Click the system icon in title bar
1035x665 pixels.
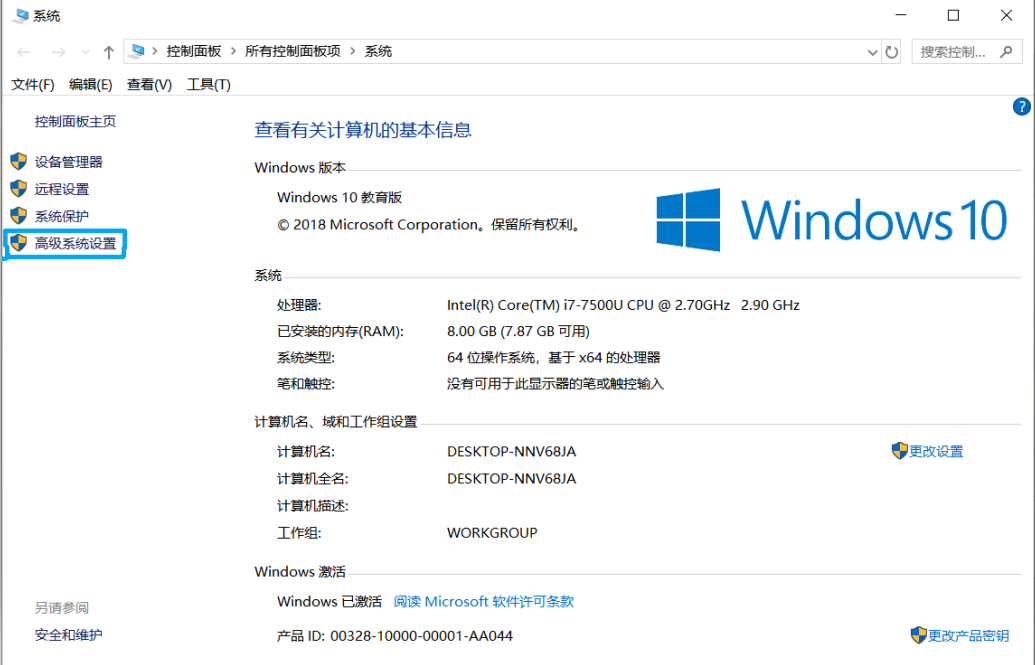(20, 16)
